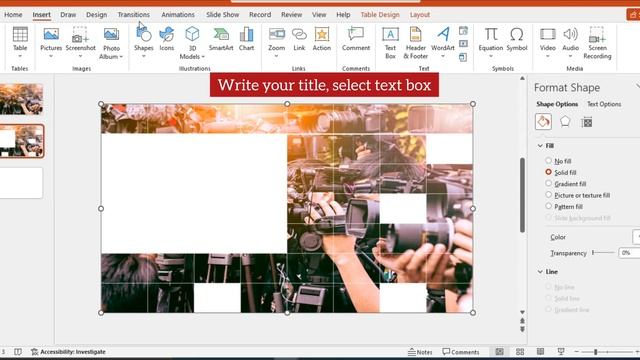Insert a Symbol

coord(517,39)
